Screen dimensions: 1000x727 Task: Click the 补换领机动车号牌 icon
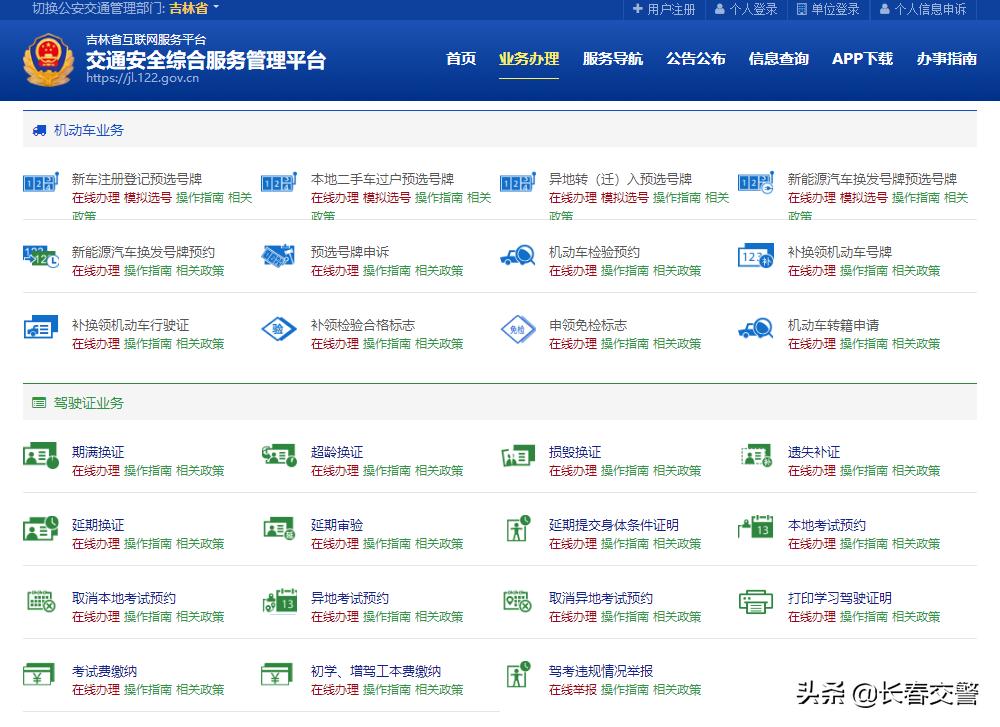pos(756,256)
